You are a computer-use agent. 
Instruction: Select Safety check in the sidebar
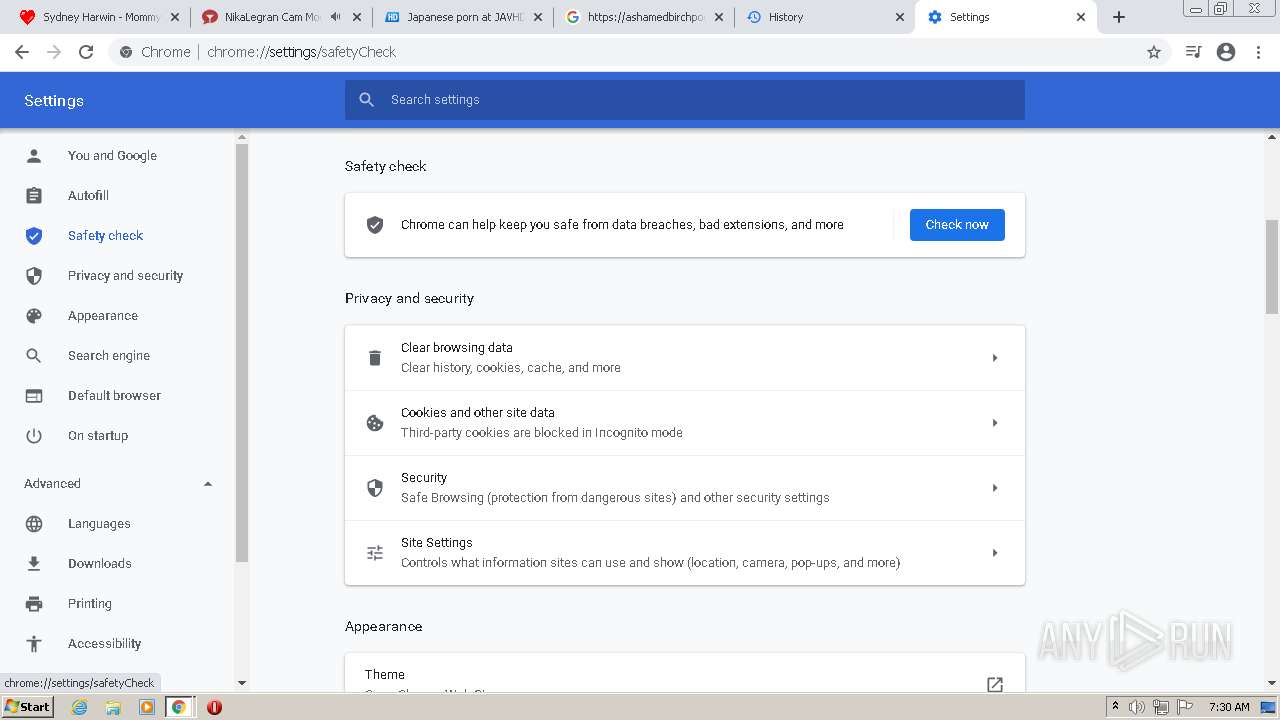(x=105, y=236)
